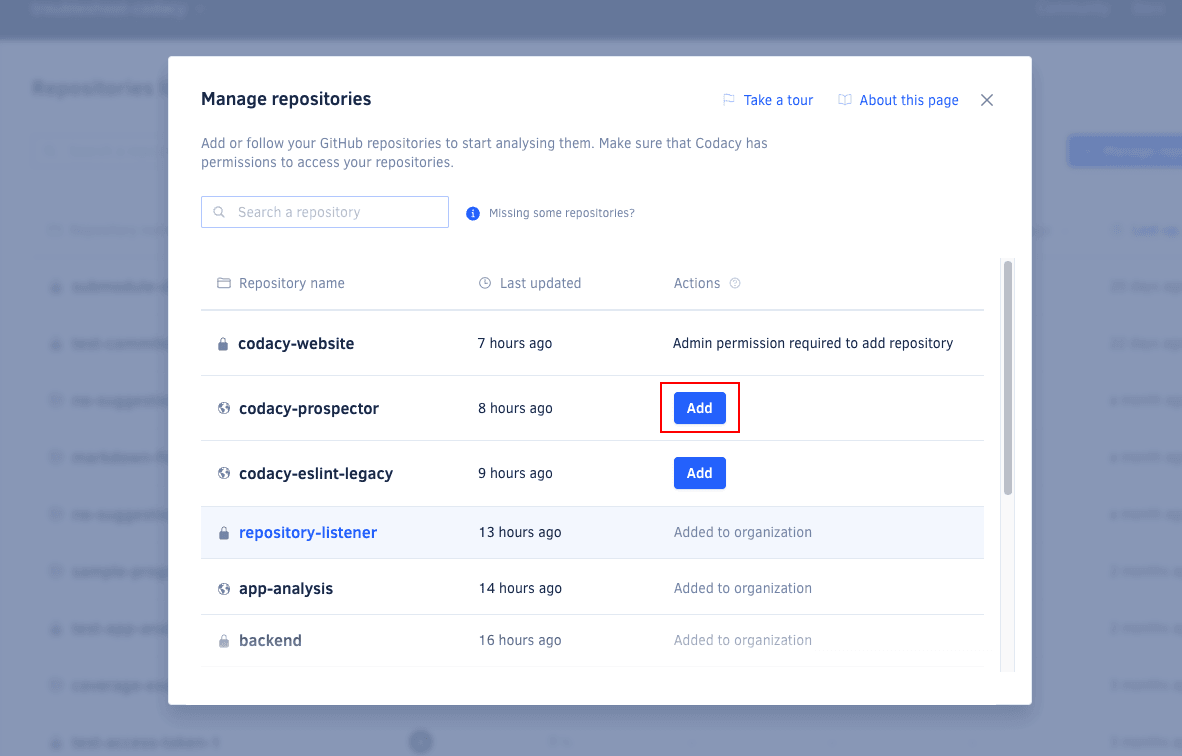
Task: Click the lock icon beside codacy-website
Action: point(223,342)
